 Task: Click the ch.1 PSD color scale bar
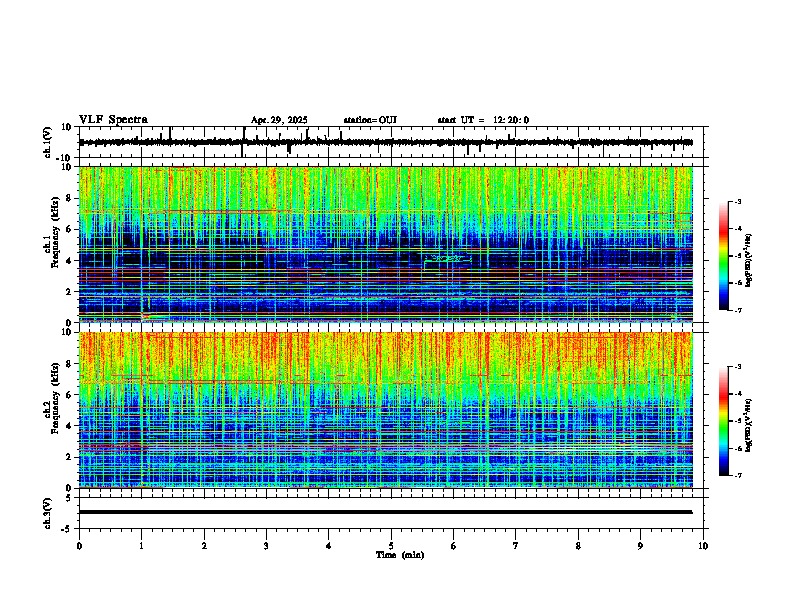724,256
